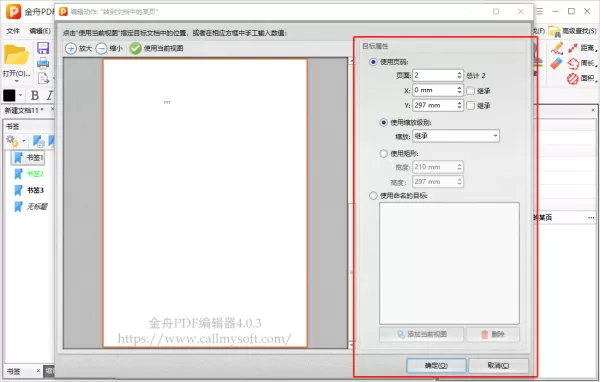Select the 周长 perimeter measure tool

[x=582, y=63]
